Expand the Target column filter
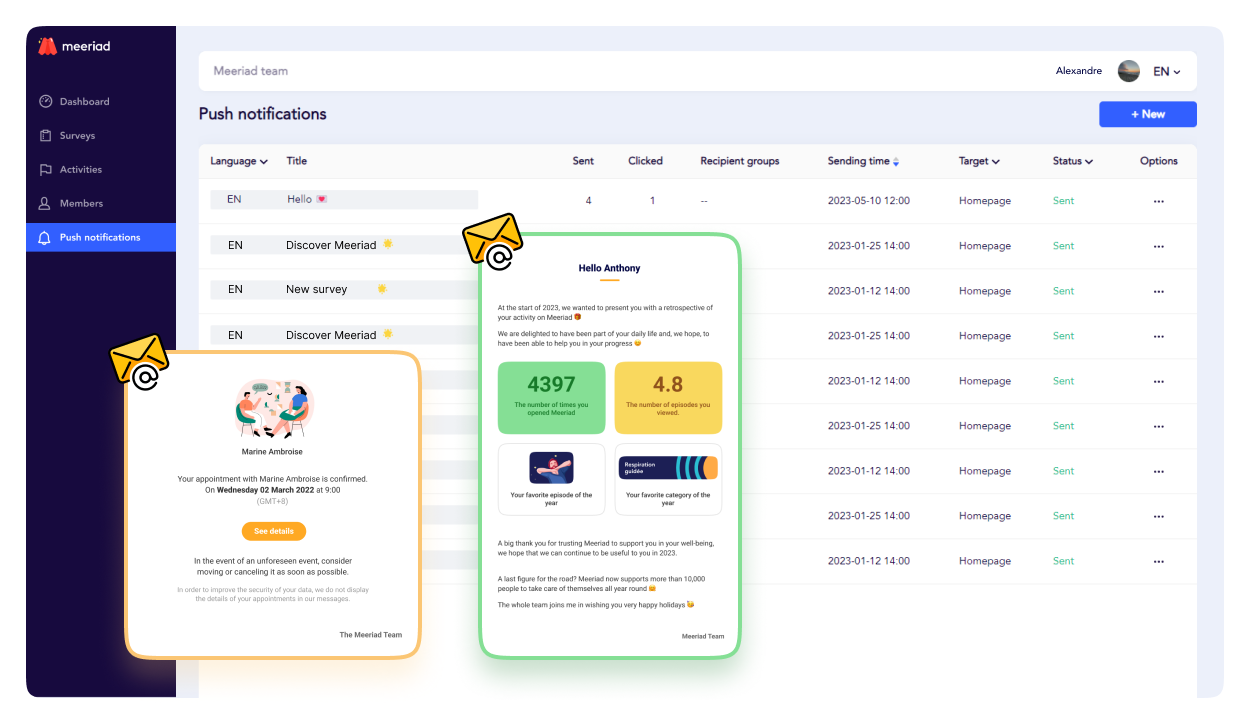The image size is (1252, 728). (x=979, y=161)
